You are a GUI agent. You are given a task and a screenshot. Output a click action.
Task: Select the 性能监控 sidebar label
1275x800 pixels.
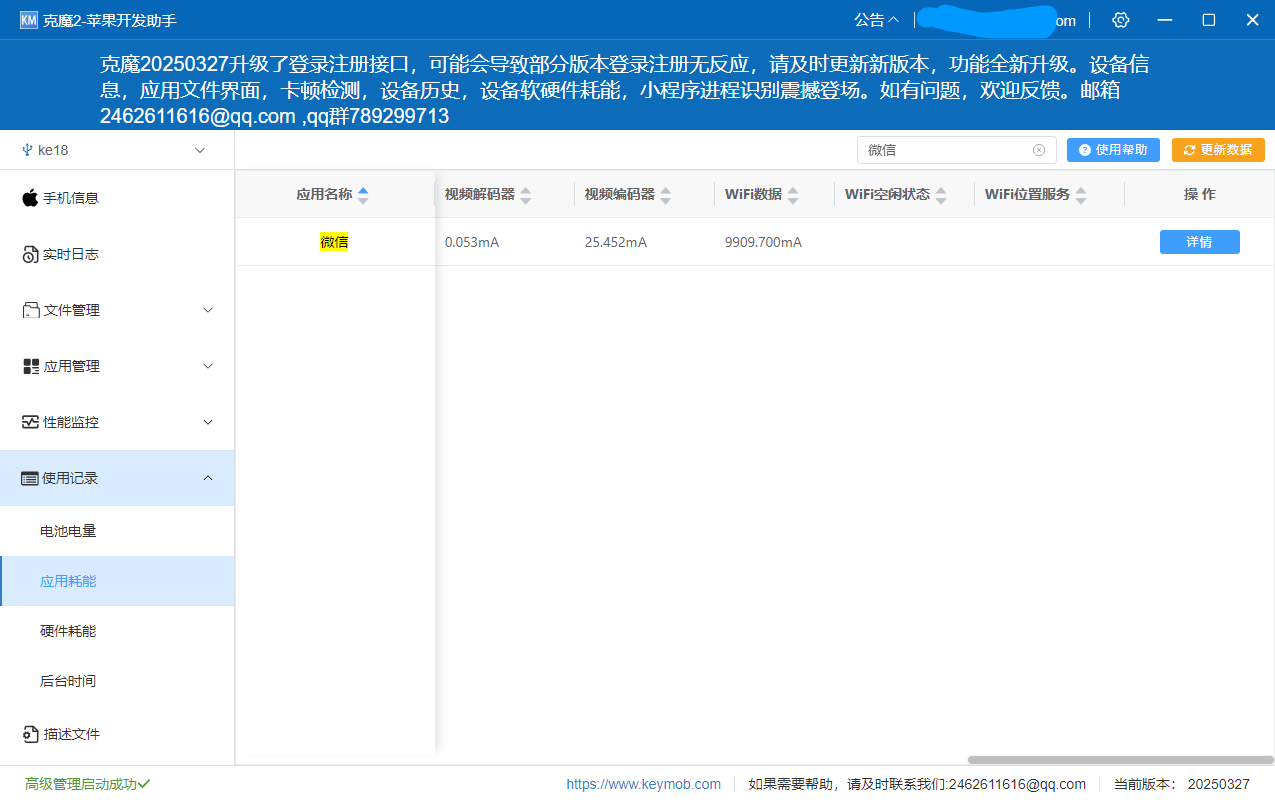71,422
